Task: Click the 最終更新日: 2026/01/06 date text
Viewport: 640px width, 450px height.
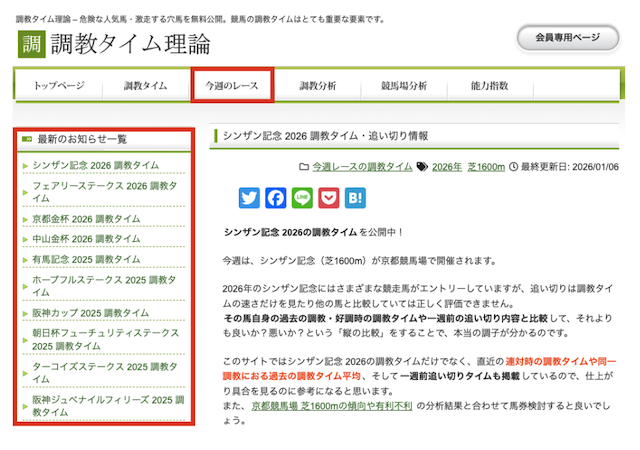Action: tap(570, 167)
